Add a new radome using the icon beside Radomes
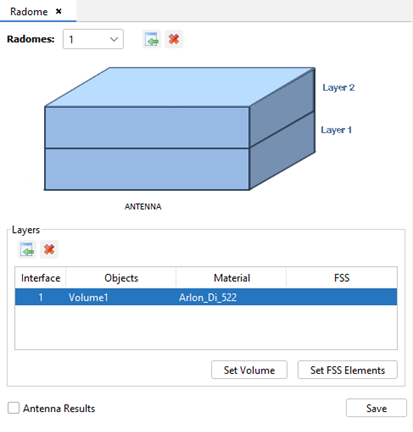The width and height of the screenshot is (413, 432). tap(152, 39)
